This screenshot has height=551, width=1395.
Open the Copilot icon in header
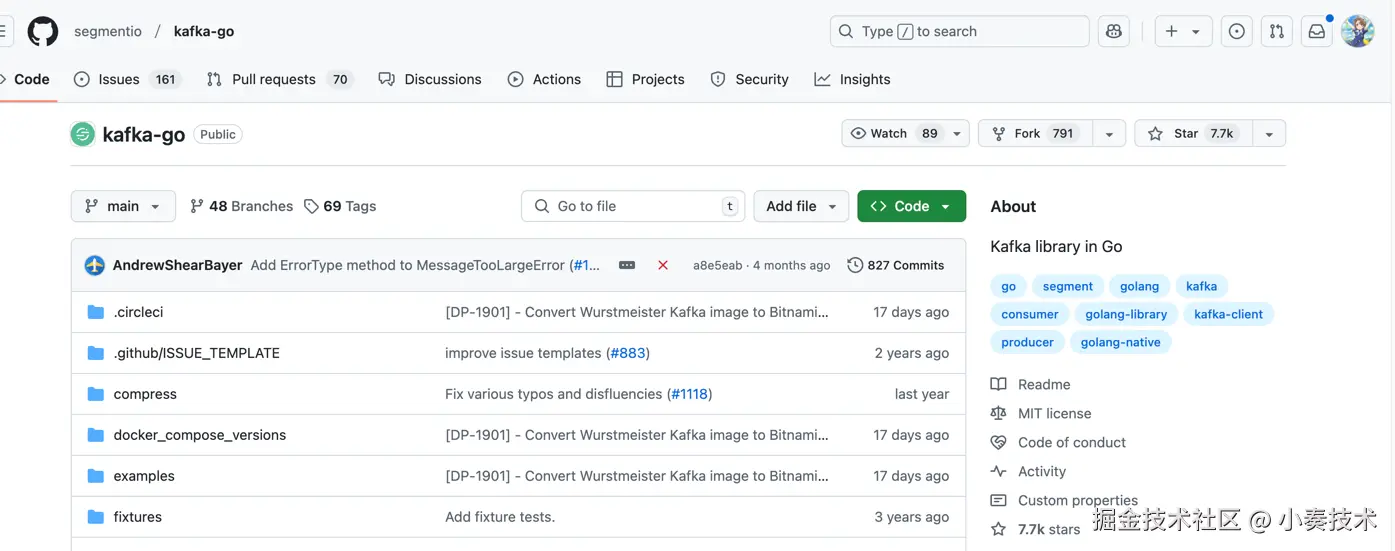pos(1114,31)
